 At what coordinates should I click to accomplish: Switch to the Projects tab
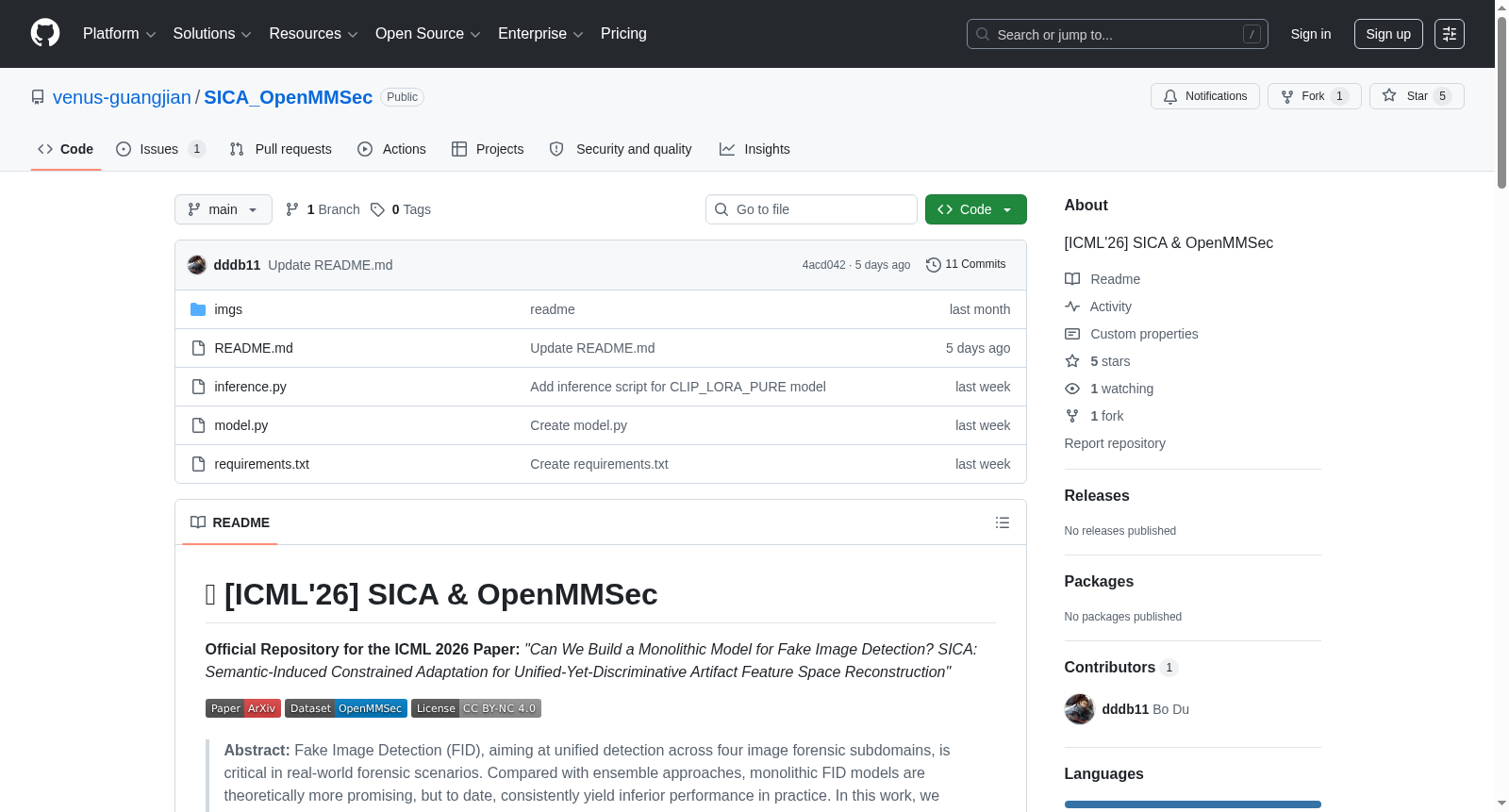(488, 149)
